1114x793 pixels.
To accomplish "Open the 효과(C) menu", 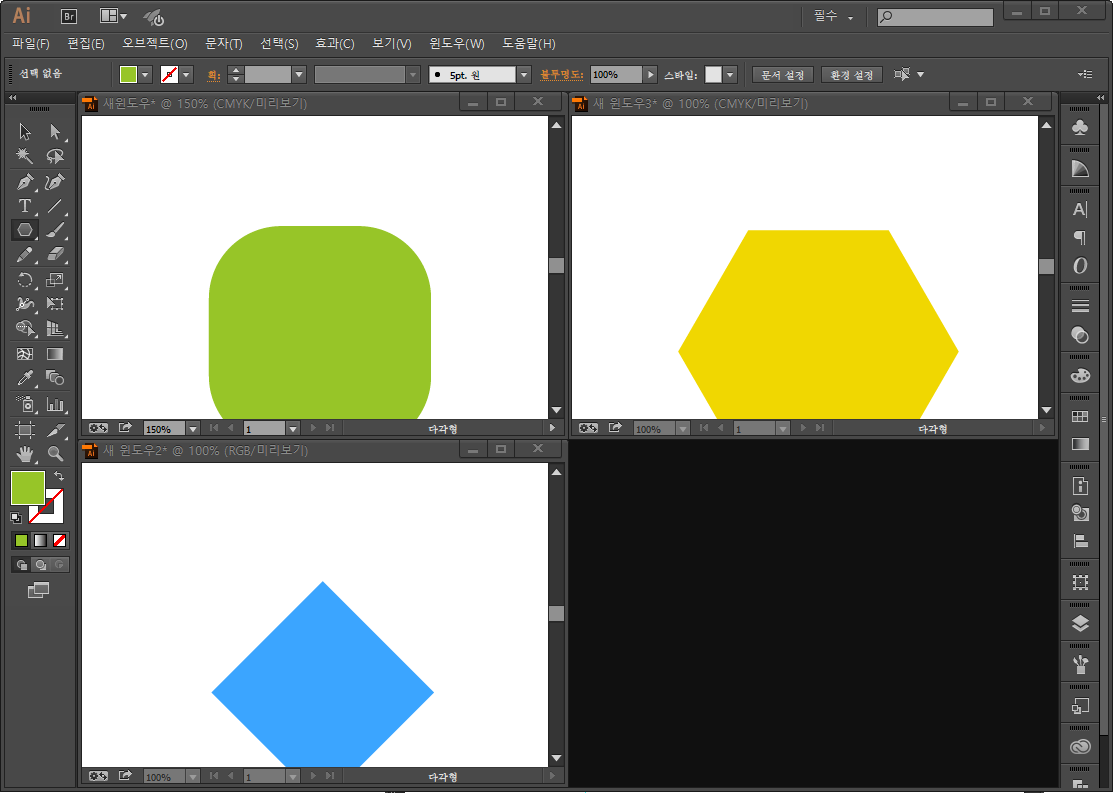I will coord(334,44).
